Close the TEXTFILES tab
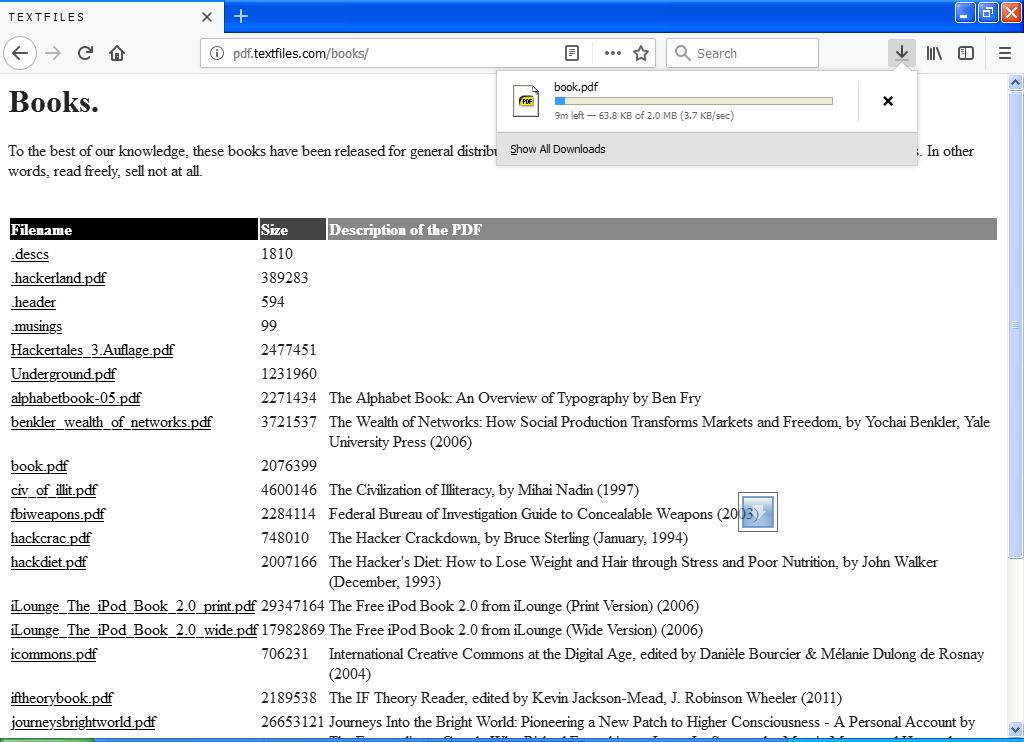This screenshot has height=742, width=1024. pyautogui.click(x=207, y=17)
